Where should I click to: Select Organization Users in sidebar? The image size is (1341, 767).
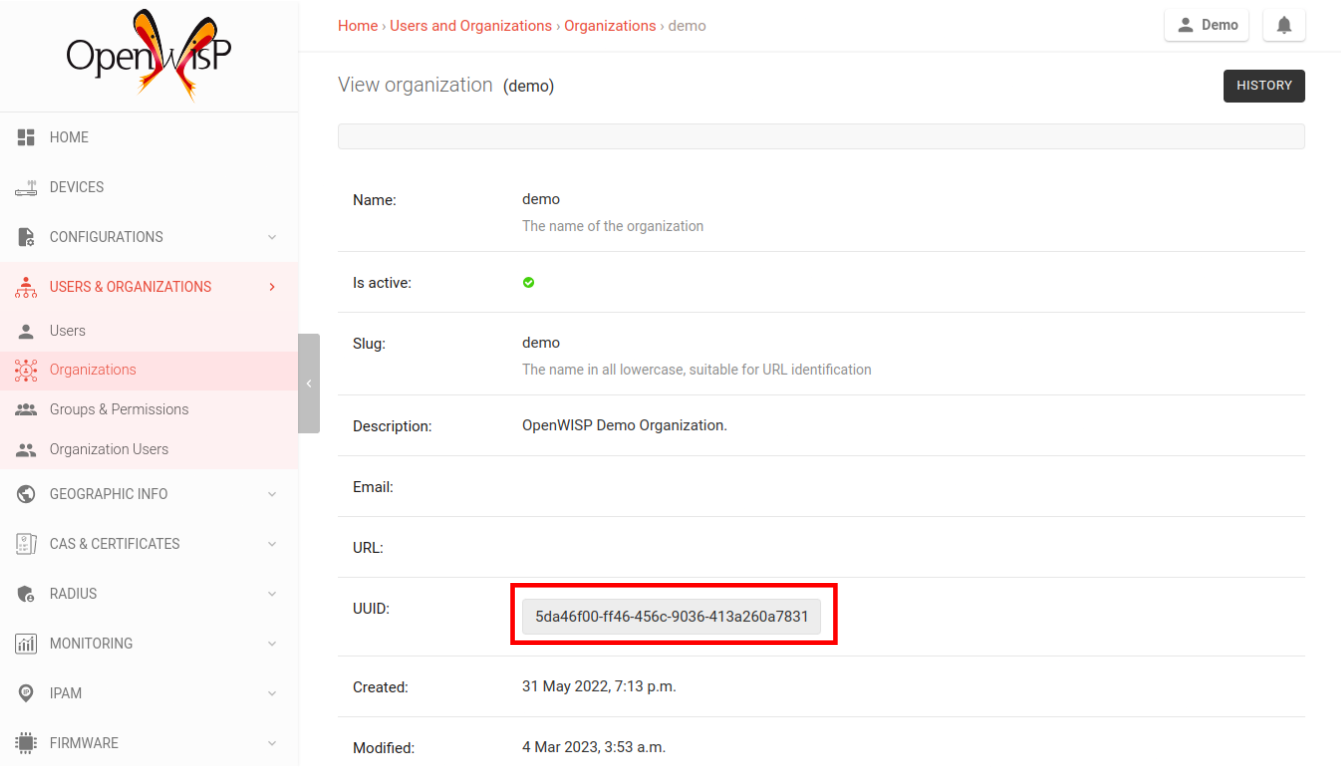109,449
